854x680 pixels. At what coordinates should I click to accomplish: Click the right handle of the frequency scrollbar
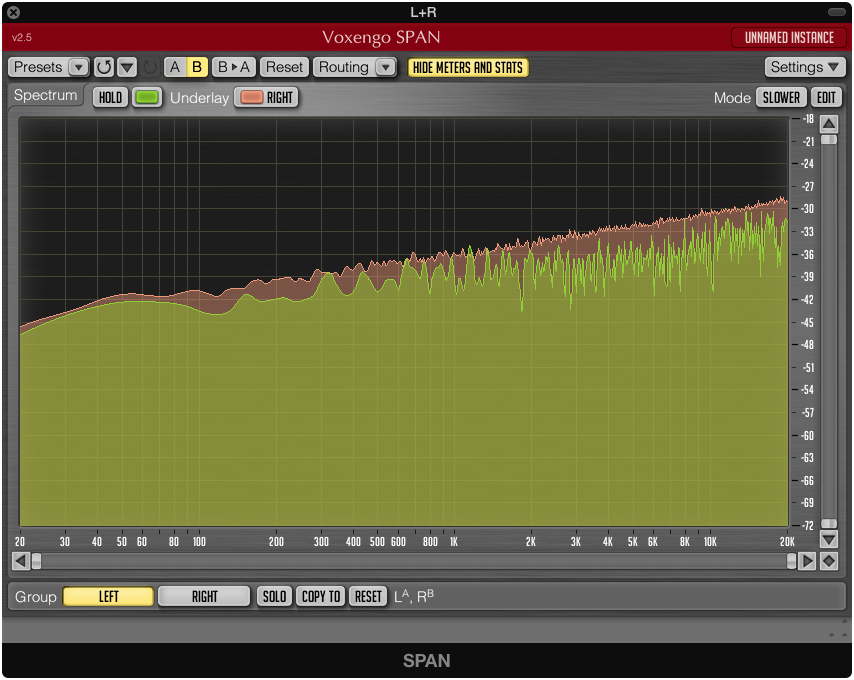coord(791,561)
